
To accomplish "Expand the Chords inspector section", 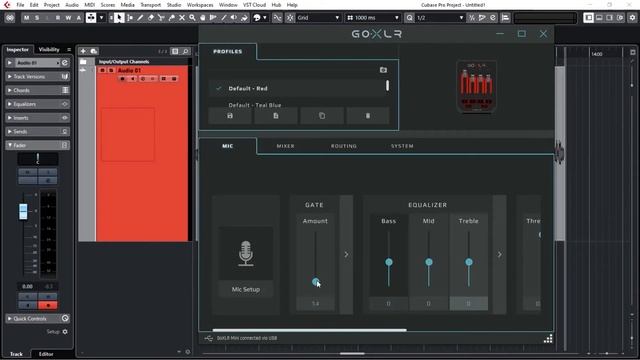I will pos(37,90).
